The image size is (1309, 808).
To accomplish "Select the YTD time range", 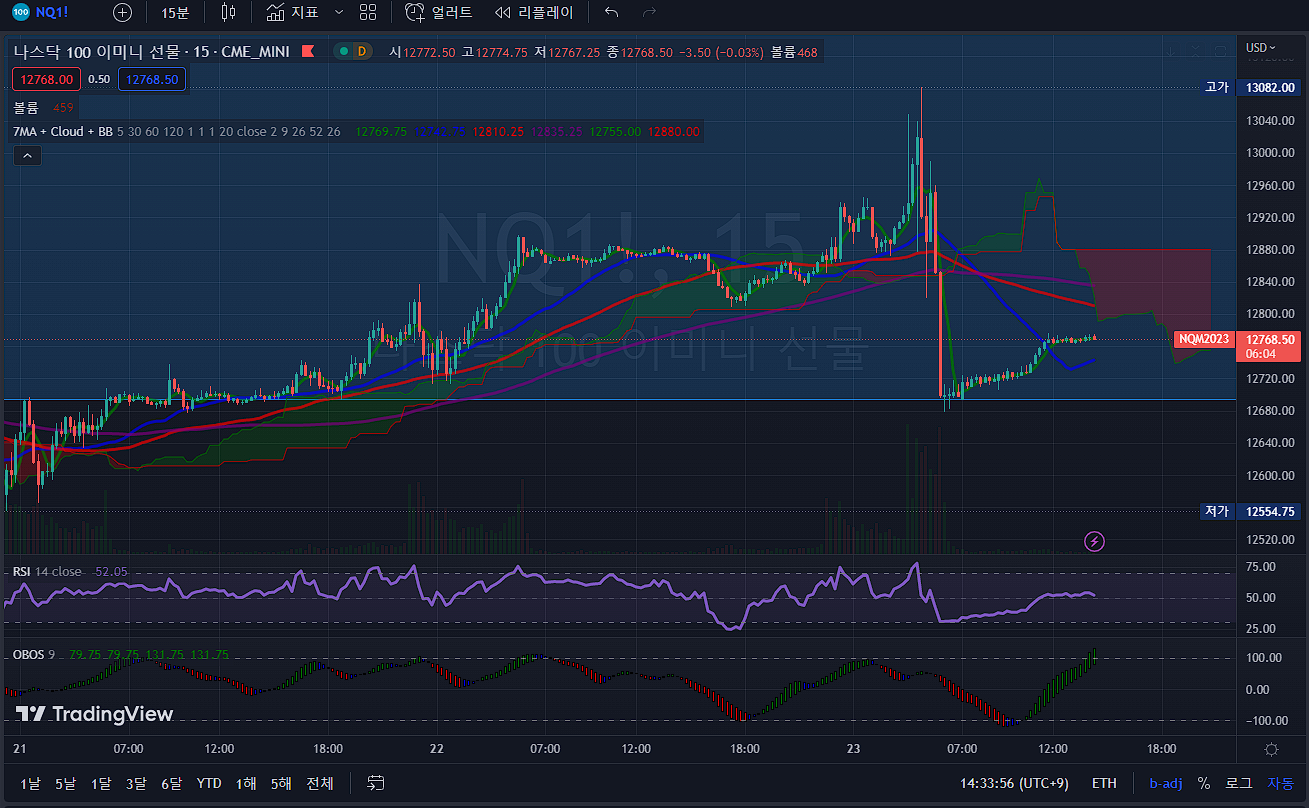I will pos(209,783).
